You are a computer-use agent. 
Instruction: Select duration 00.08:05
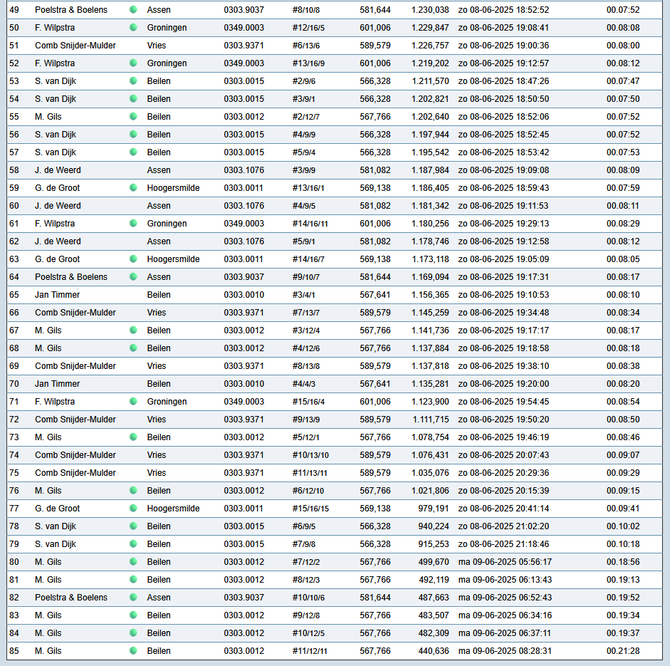623,259
